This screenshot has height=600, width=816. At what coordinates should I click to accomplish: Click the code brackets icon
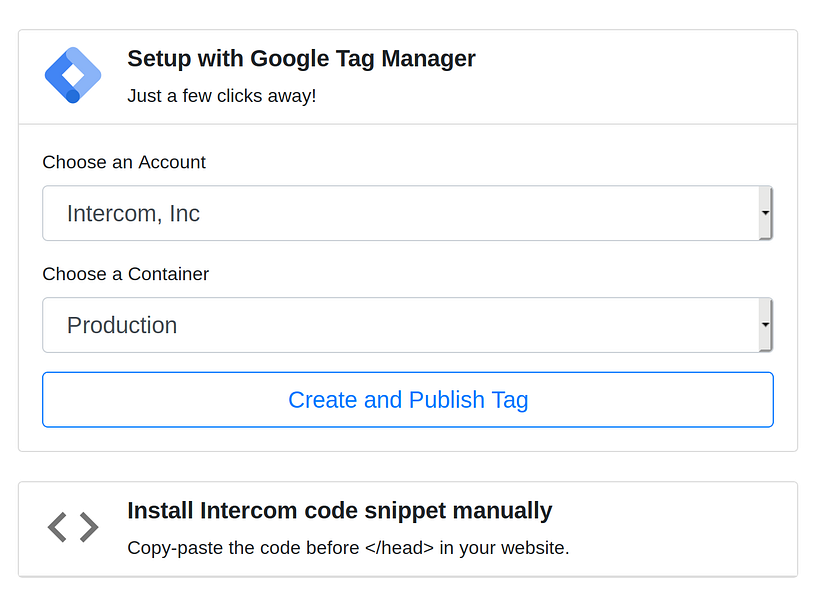click(x=73, y=527)
